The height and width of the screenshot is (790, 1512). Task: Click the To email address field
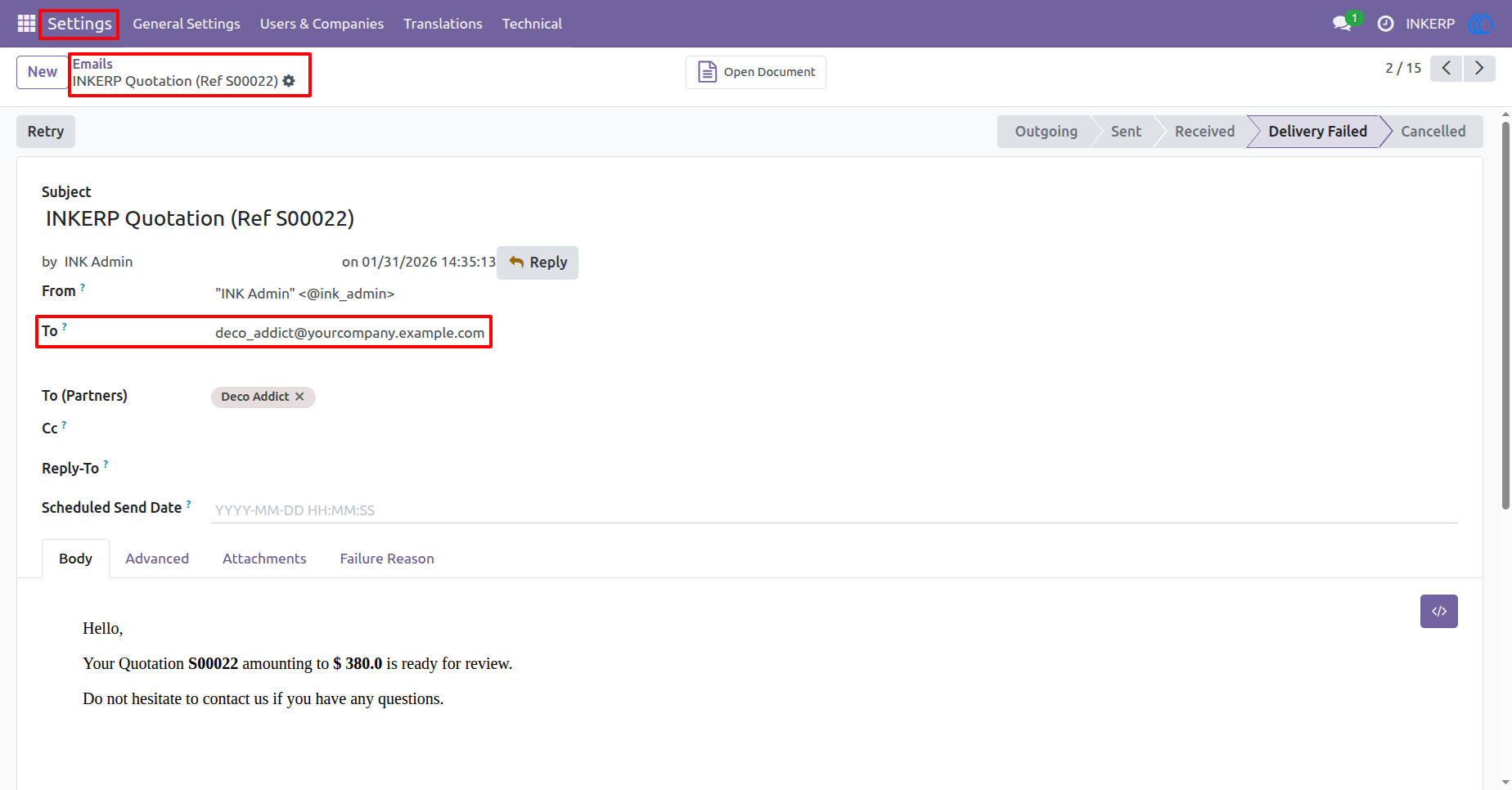[350, 333]
